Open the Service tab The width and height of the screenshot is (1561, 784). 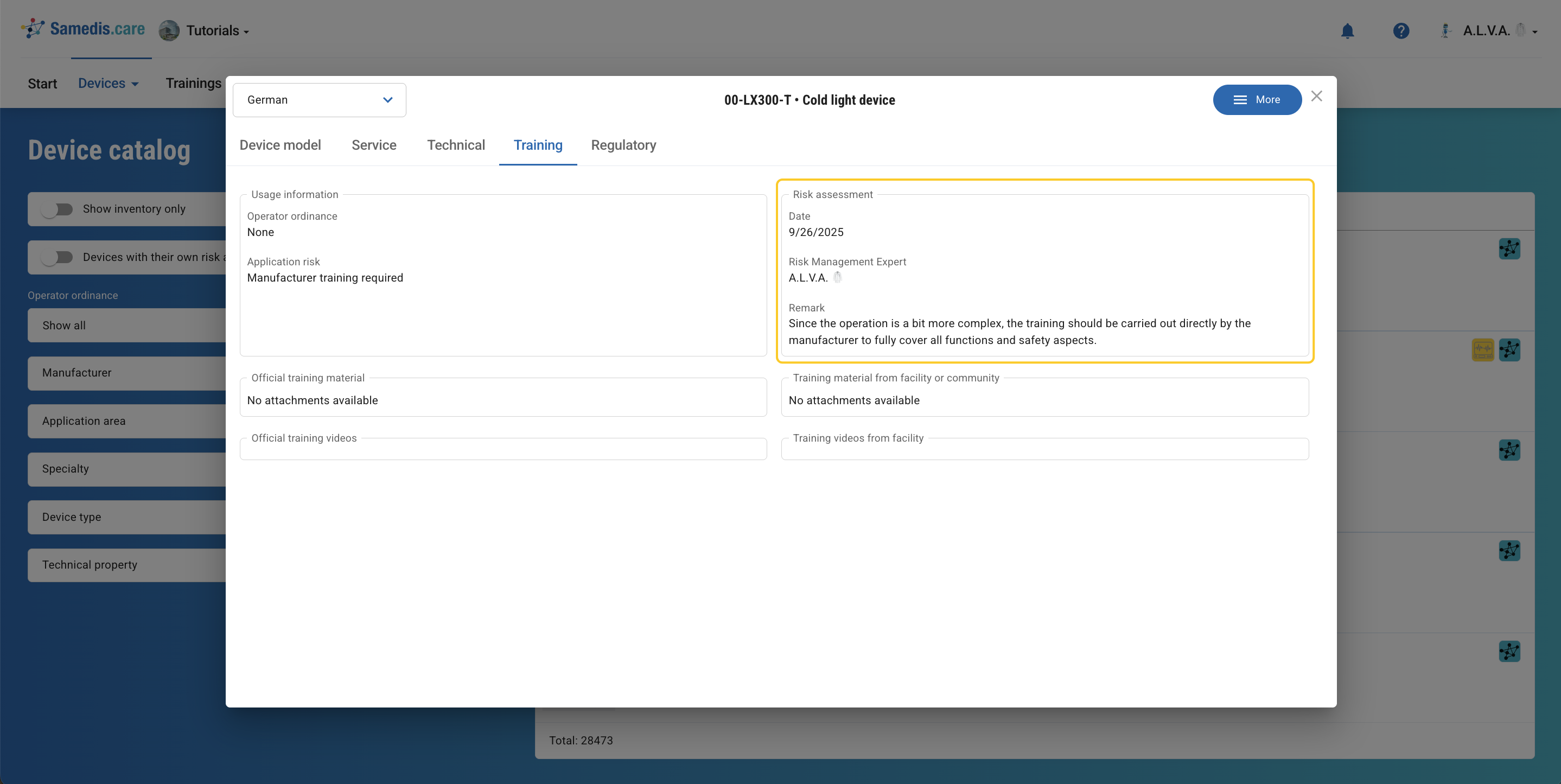(373, 145)
